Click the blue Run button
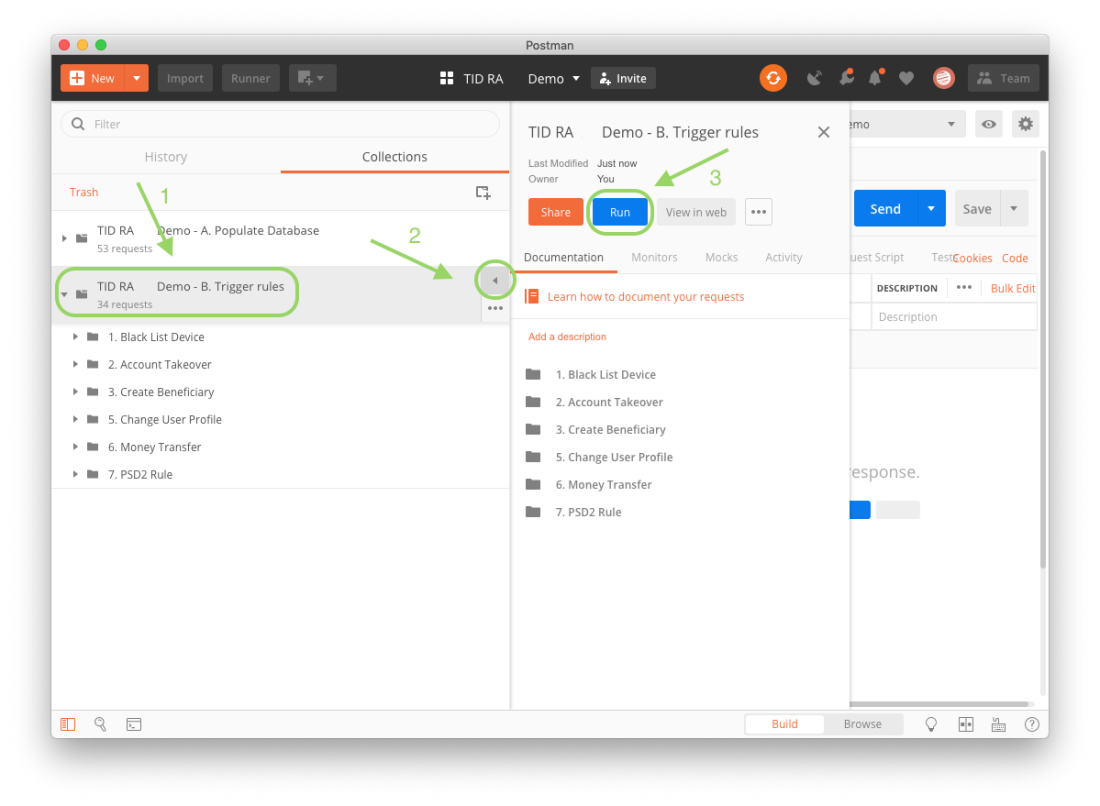 tap(619, 212)
